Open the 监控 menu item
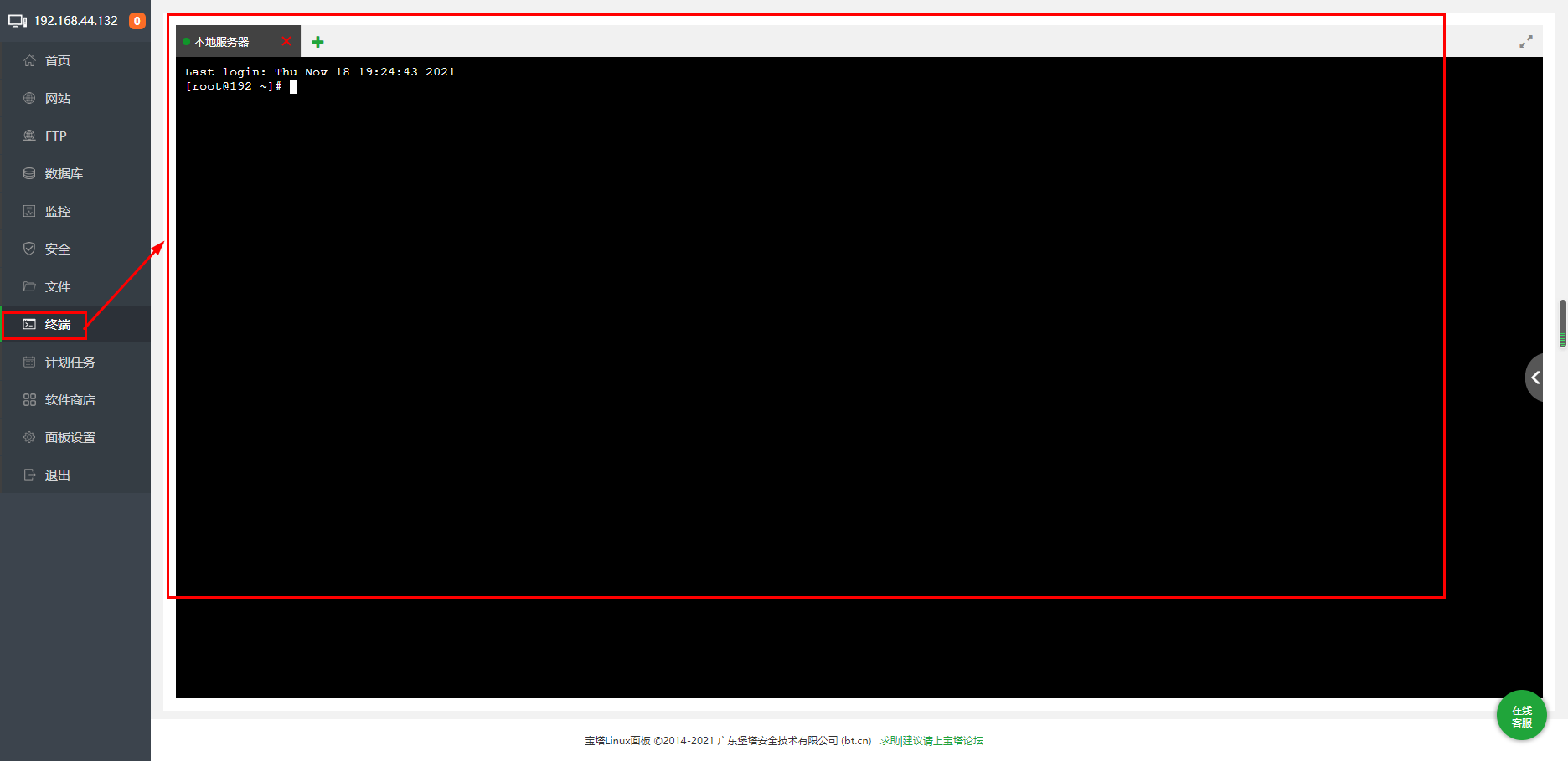The height and width of the screenshot is (761, 1568). point(75,211)
